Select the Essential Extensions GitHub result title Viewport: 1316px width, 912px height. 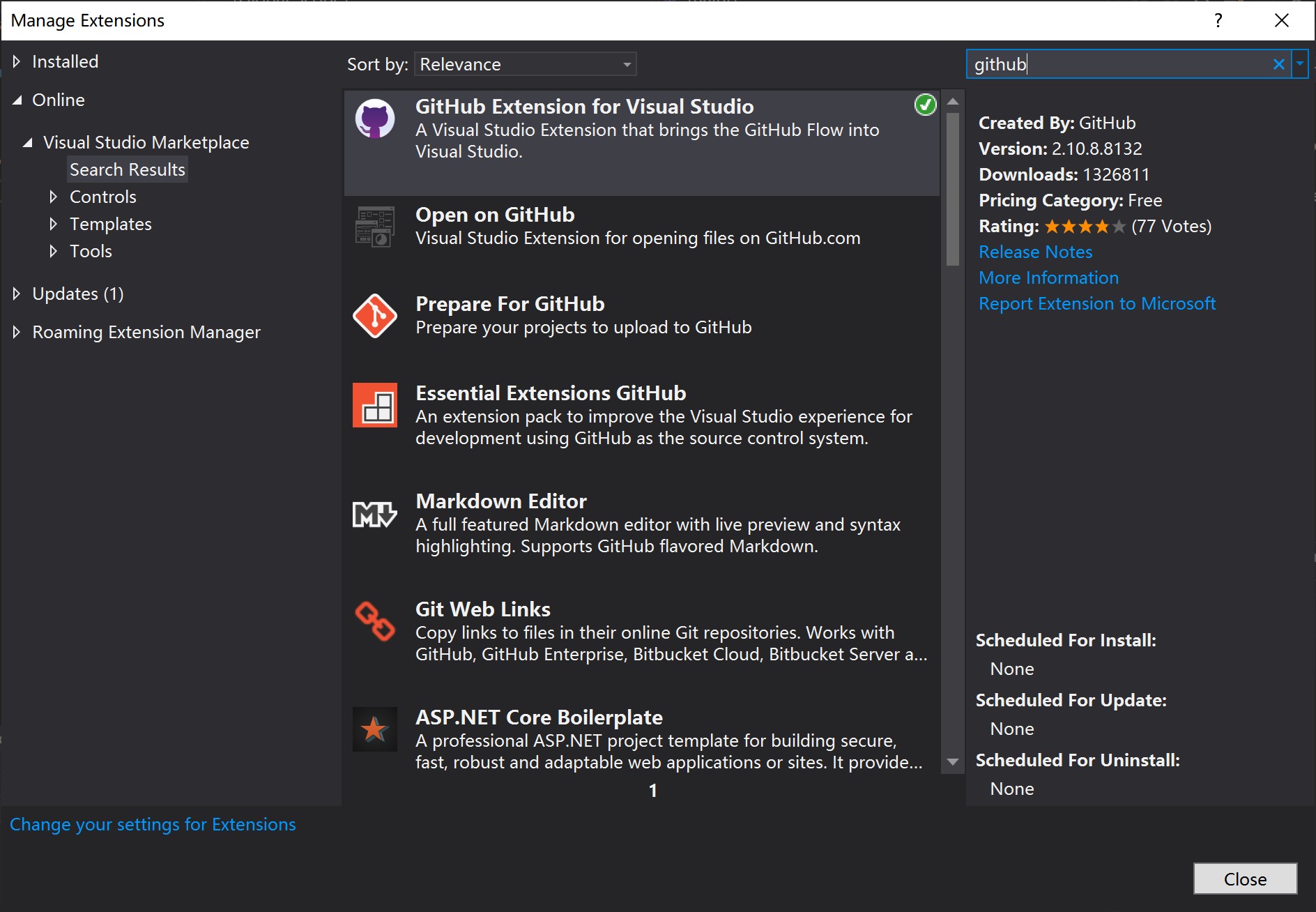pos(551,393)
